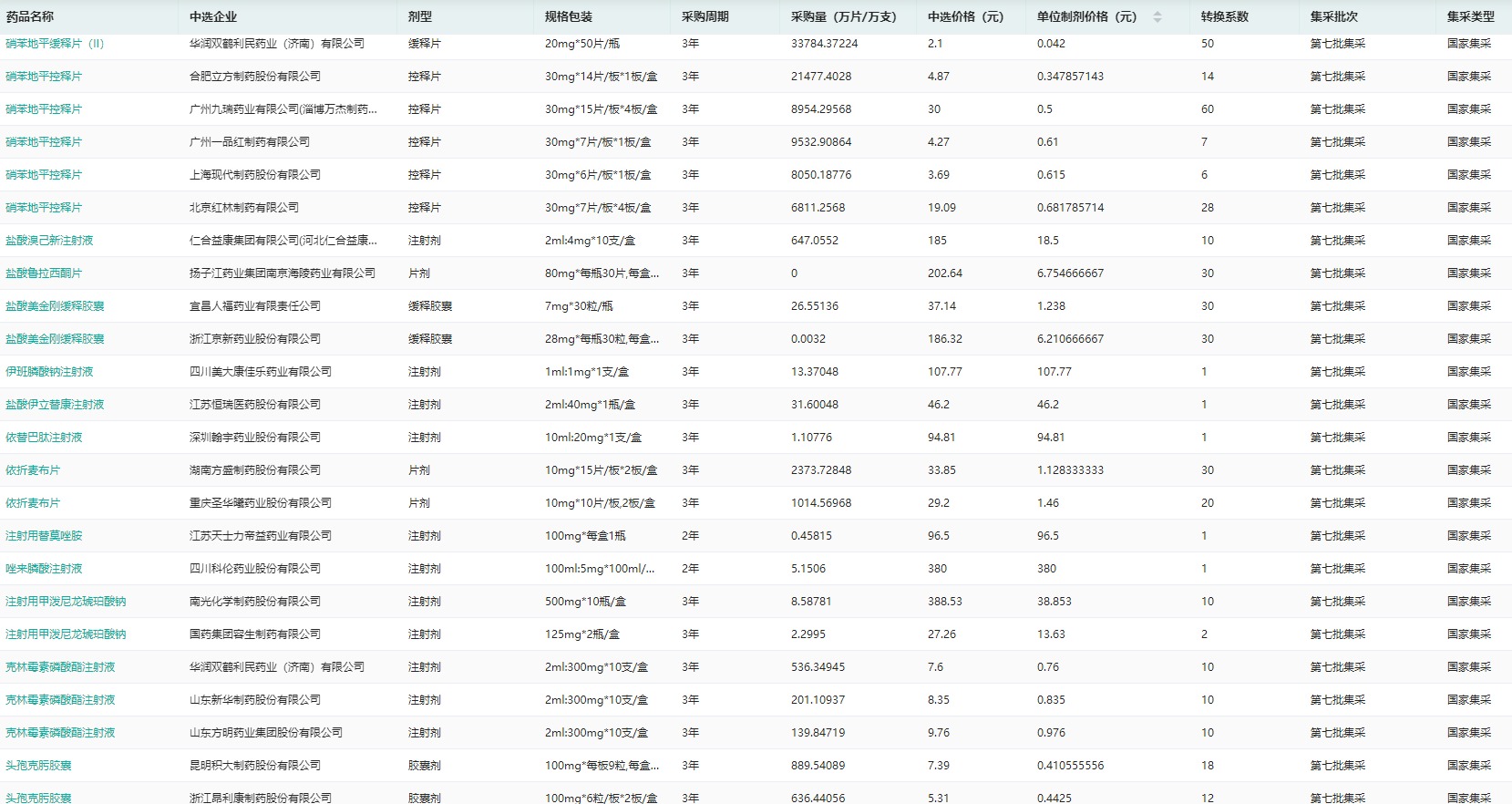Select unit price cell 6.210666667
This screenshot has height=804, width=1512.
point(1070,339)
